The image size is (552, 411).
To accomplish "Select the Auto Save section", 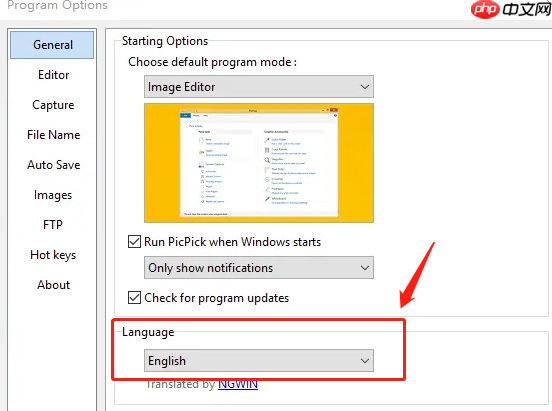I will pos(54,165).
